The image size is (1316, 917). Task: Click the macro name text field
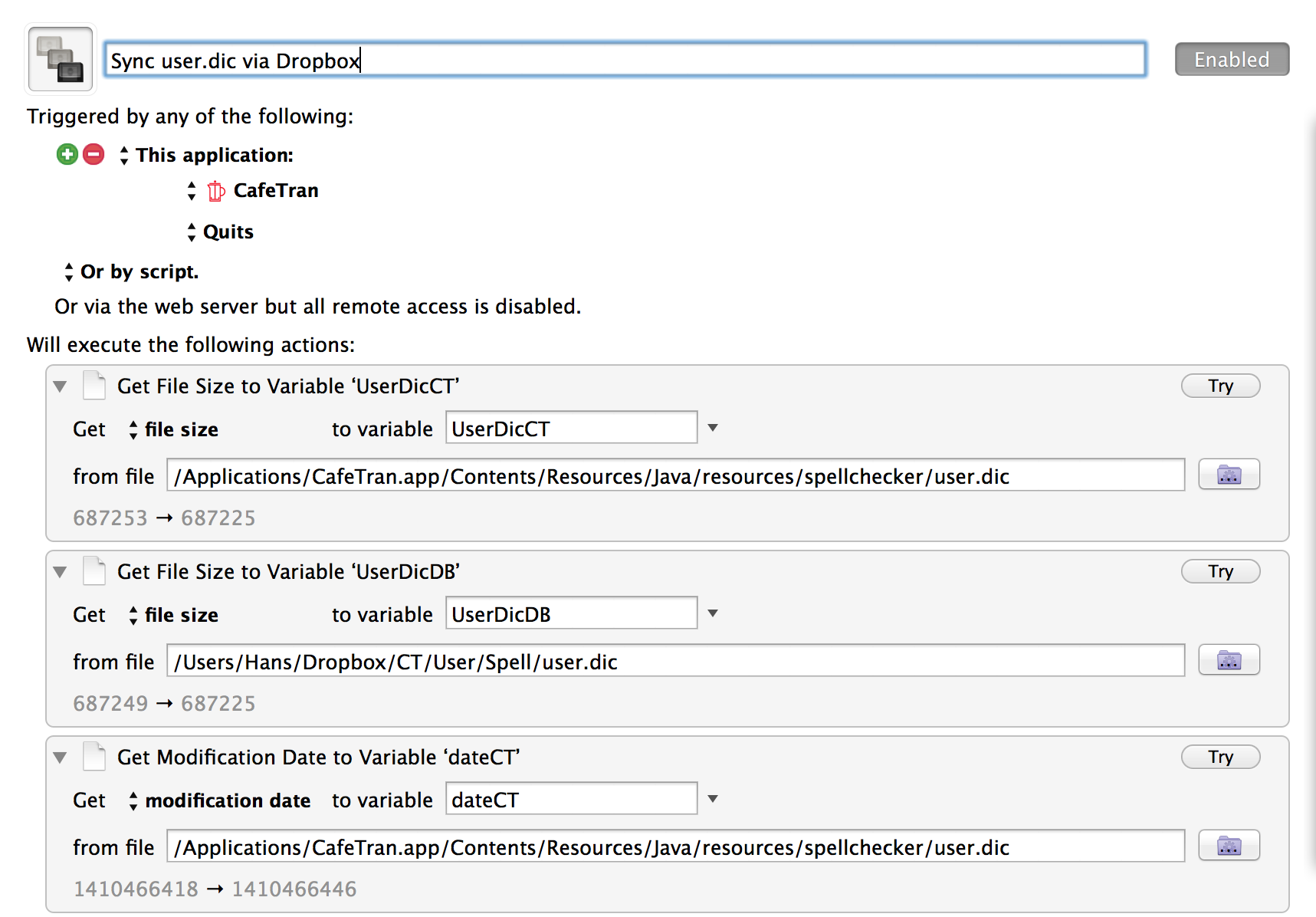(x=625, y=60)
